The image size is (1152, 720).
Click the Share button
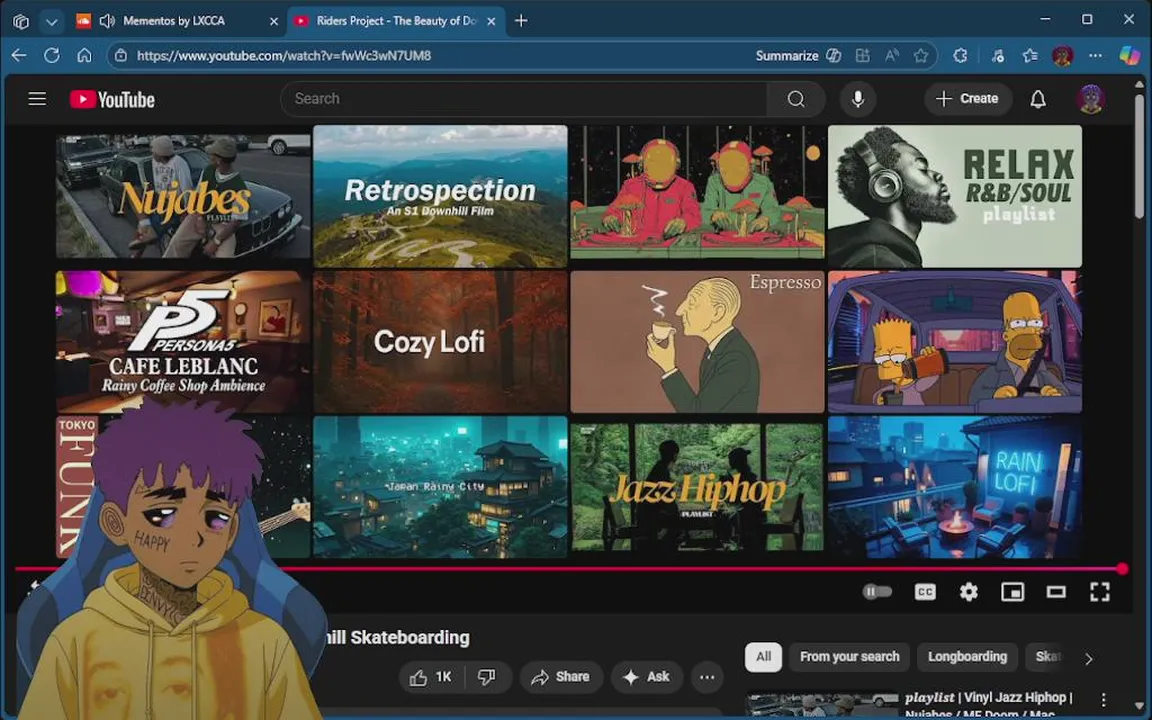[x=561, y=677]
